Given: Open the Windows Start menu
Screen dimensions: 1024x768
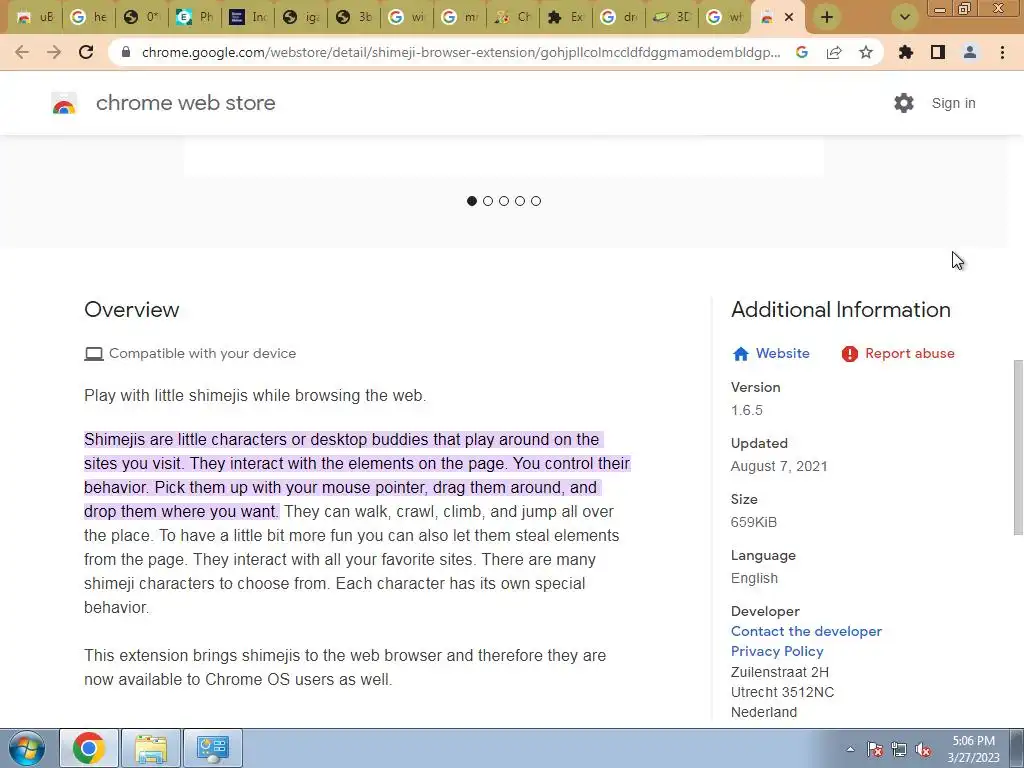Looking at the screenshot, I should click(27, 748).
